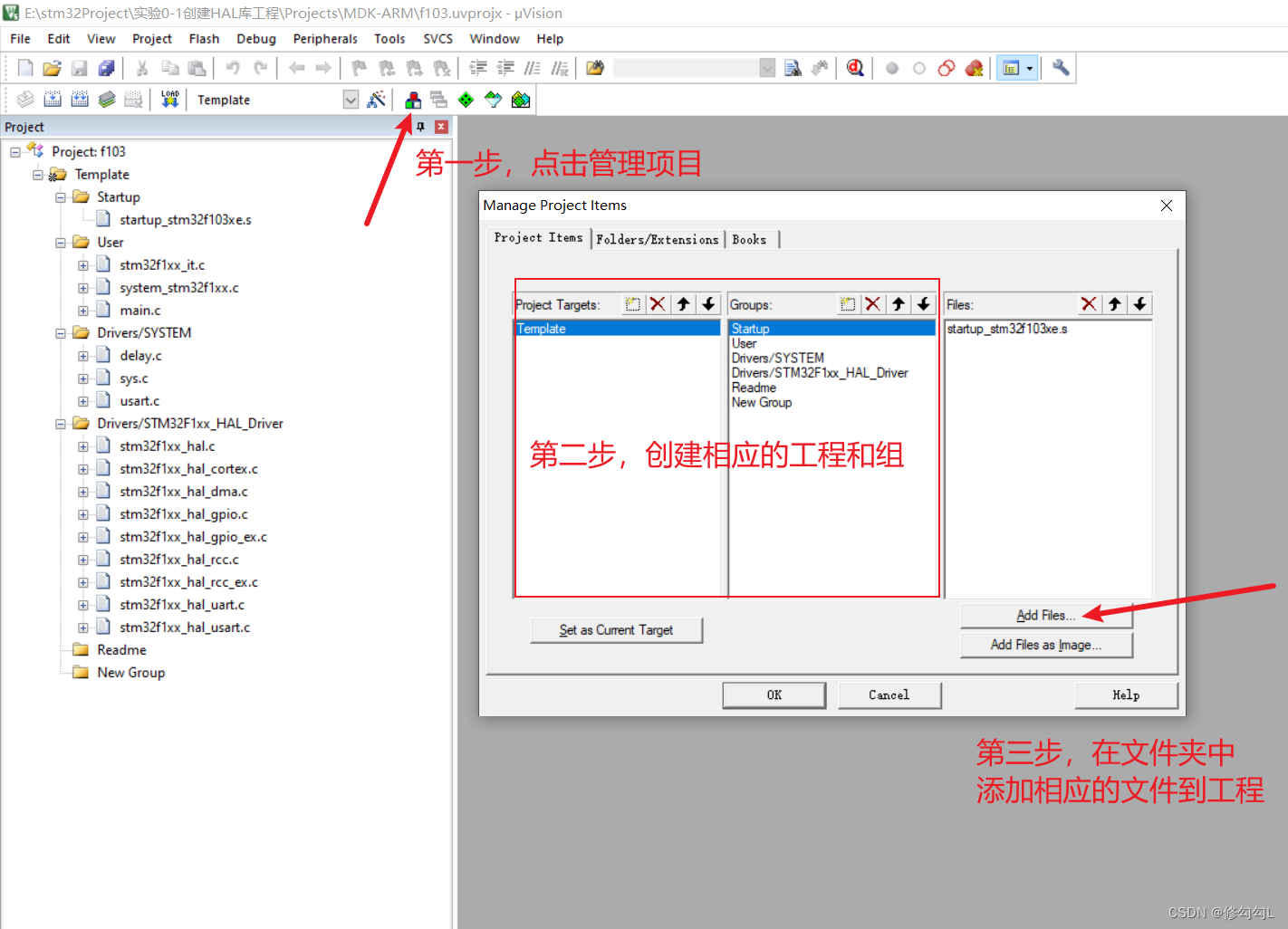Open Manage Run-Time Environment green diamond
Screen dimensions: 1288x929
466,100
